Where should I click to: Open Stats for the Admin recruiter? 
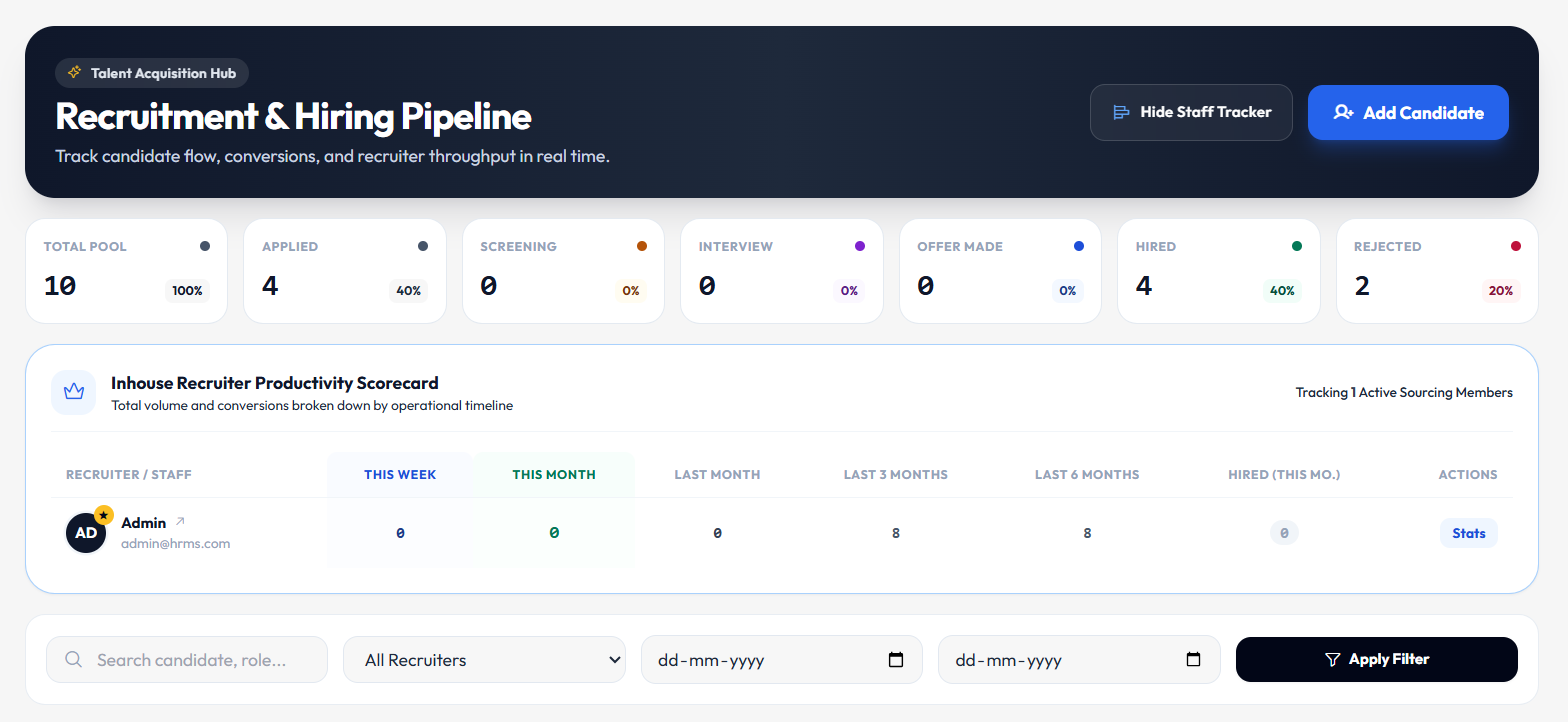click(1469, 533)
